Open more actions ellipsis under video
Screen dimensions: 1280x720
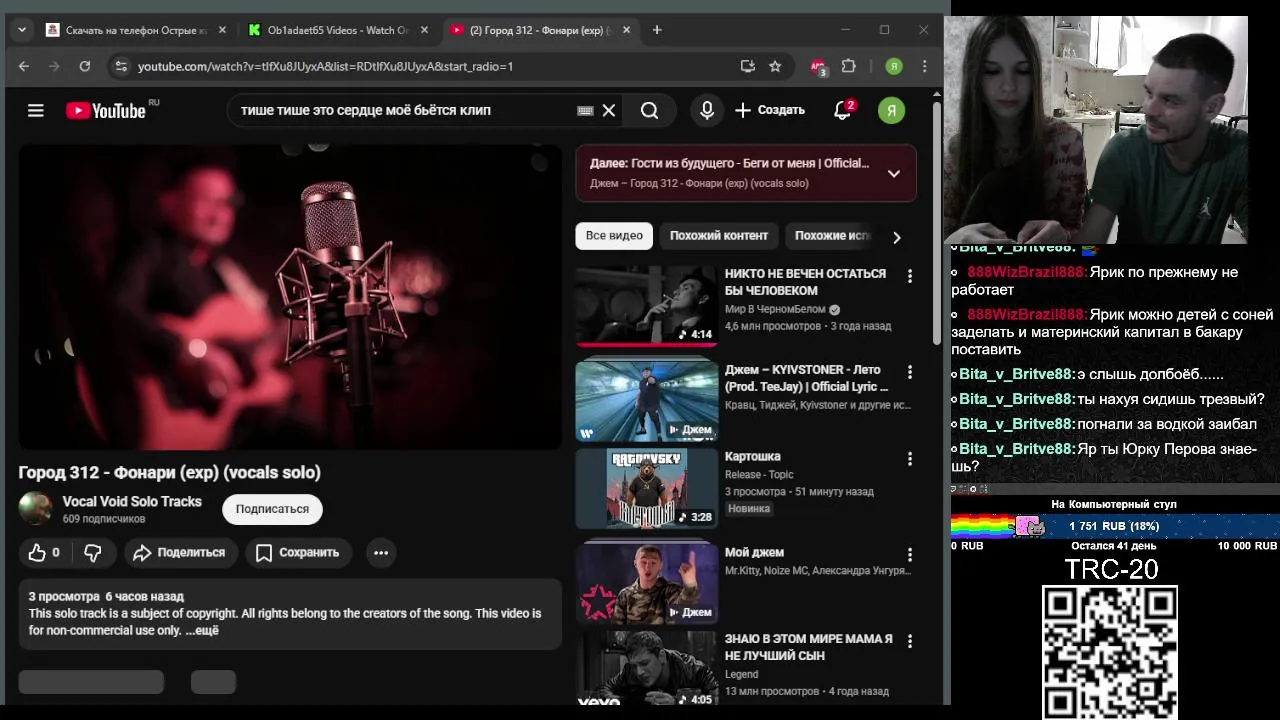pos(381,552)
